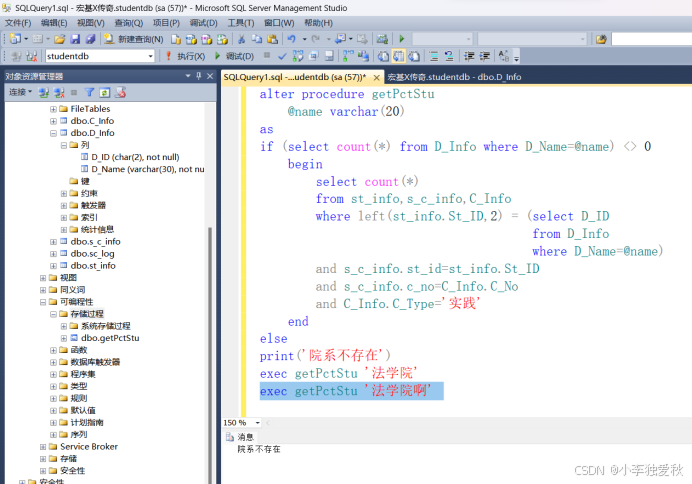Image resolution: width=692 pixels, height=484 pixels.
Task: Click the Database Engine Query icon after 新建查询
Action: pos(176,39)
